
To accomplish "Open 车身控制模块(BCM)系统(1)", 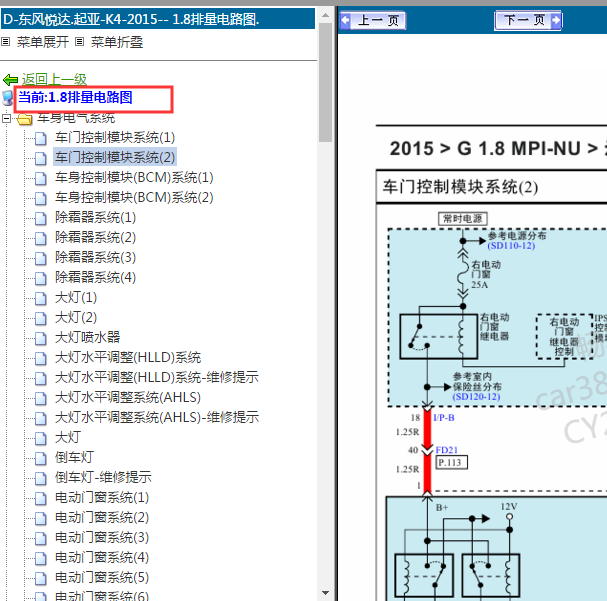I will [134, 178].
